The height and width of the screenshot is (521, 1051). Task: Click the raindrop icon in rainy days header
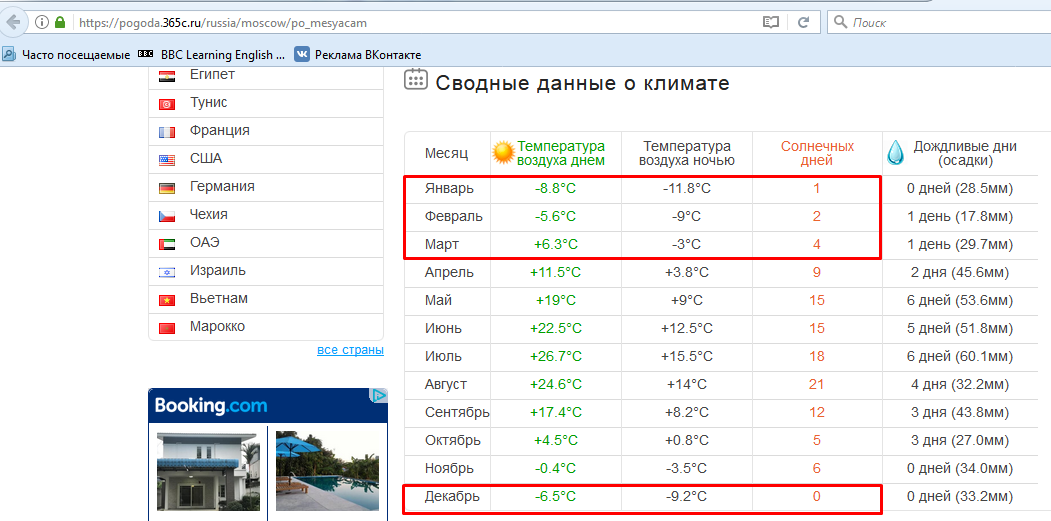(x=895, y=152)
